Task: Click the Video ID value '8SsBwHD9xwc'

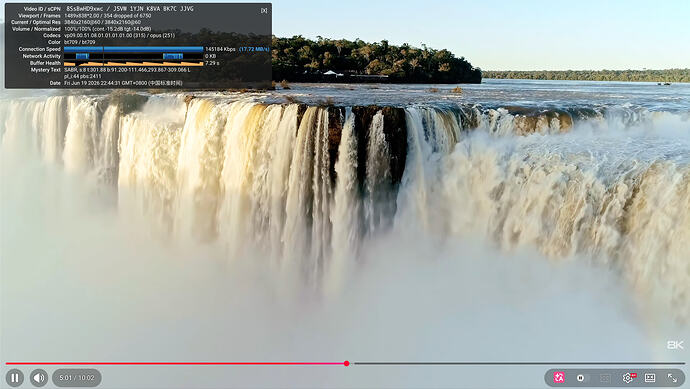Action: 84,9
